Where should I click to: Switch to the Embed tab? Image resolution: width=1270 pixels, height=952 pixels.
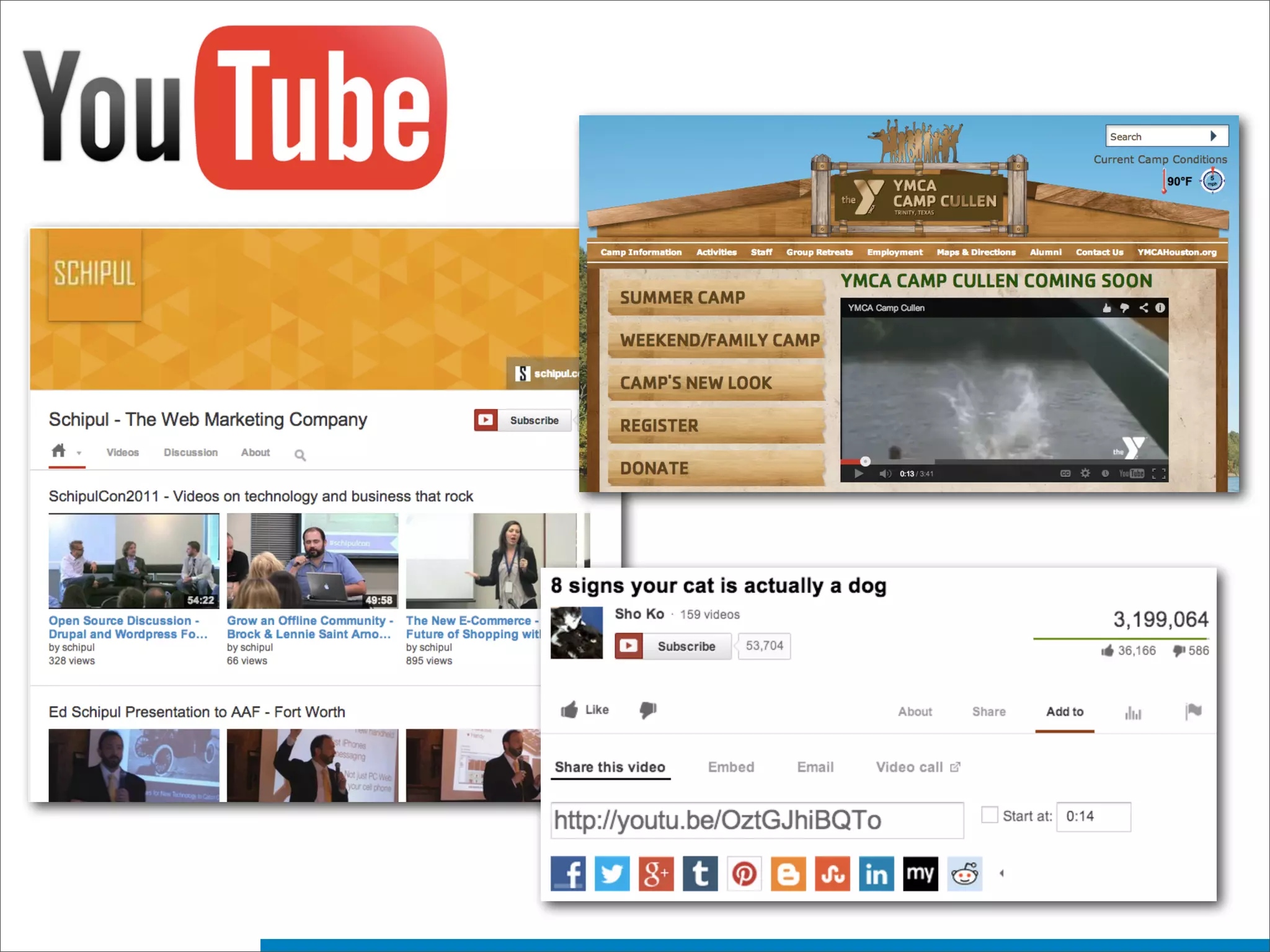coord(731,767)
